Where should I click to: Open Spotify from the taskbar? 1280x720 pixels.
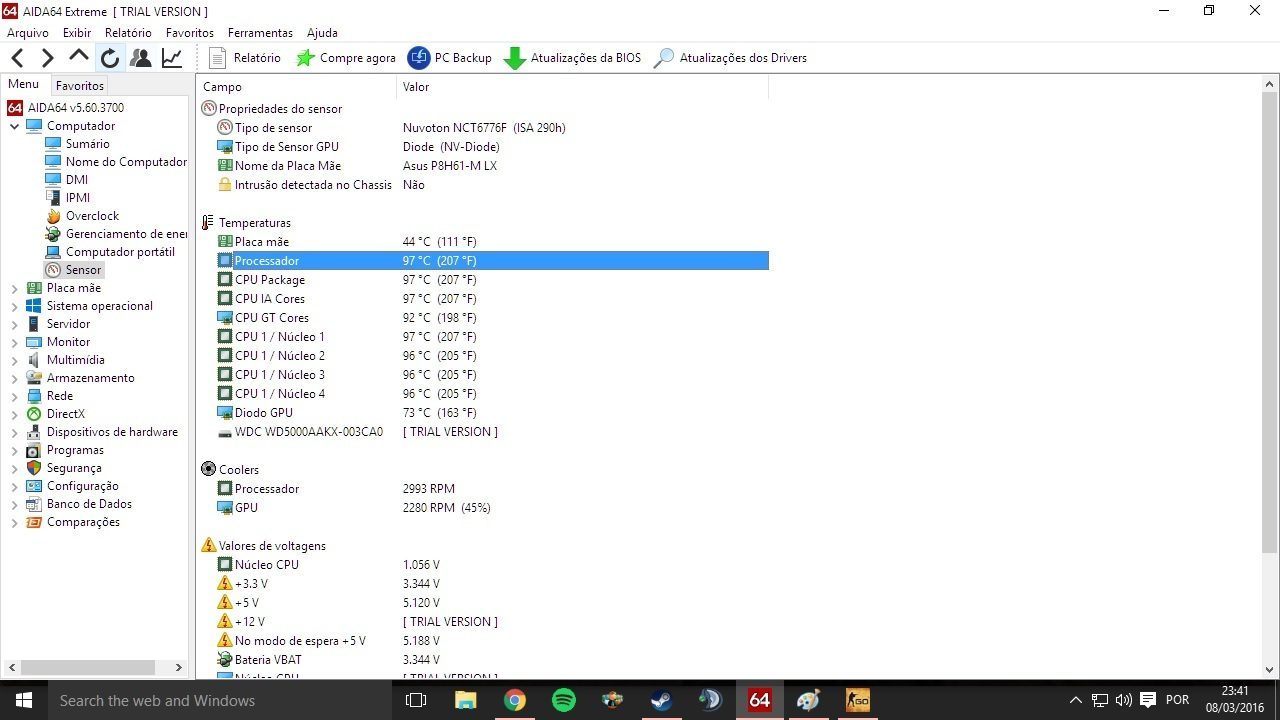(564, 700)
